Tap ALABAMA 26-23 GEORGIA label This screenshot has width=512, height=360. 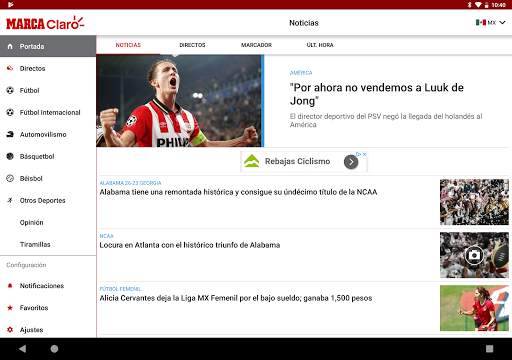[x=130, y=183]
